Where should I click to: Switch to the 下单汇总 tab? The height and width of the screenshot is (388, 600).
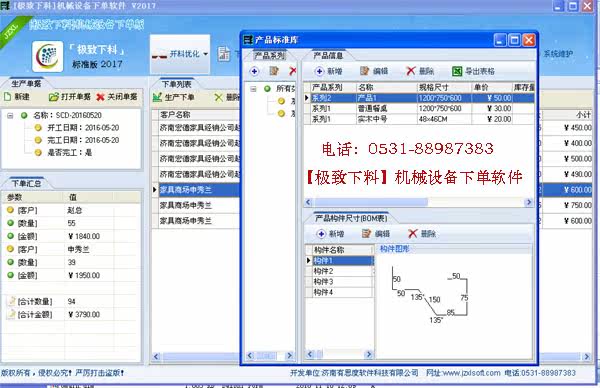point(26,184)
